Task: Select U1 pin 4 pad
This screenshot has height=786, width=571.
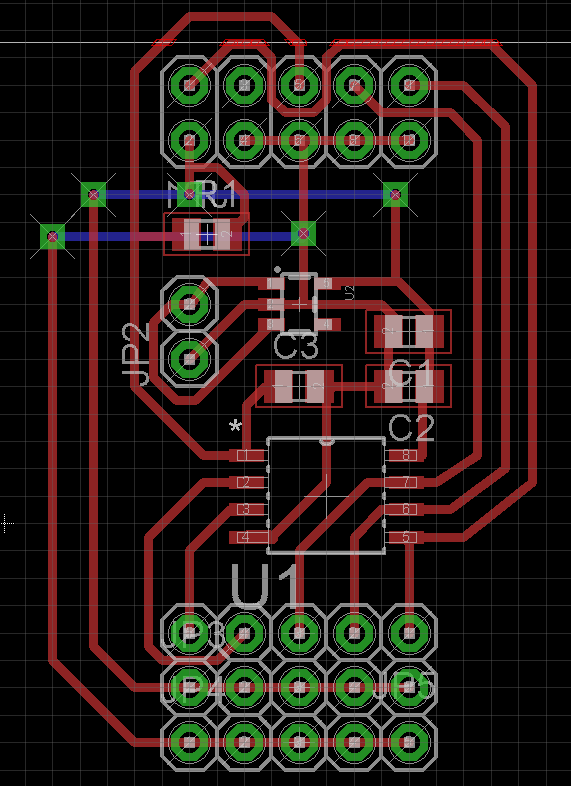Action: [x=247, y=537]
